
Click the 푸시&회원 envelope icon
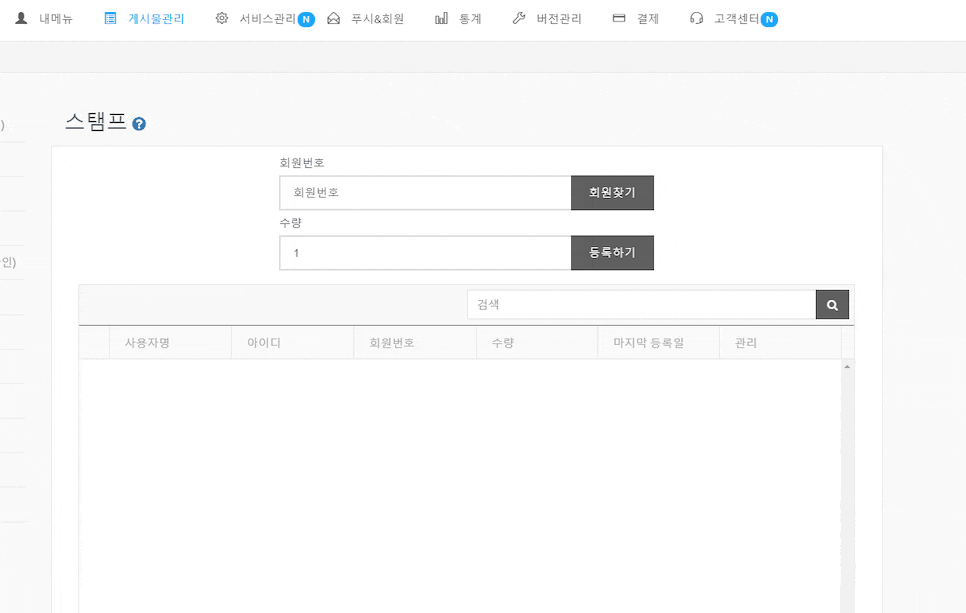tap(334, 18)
